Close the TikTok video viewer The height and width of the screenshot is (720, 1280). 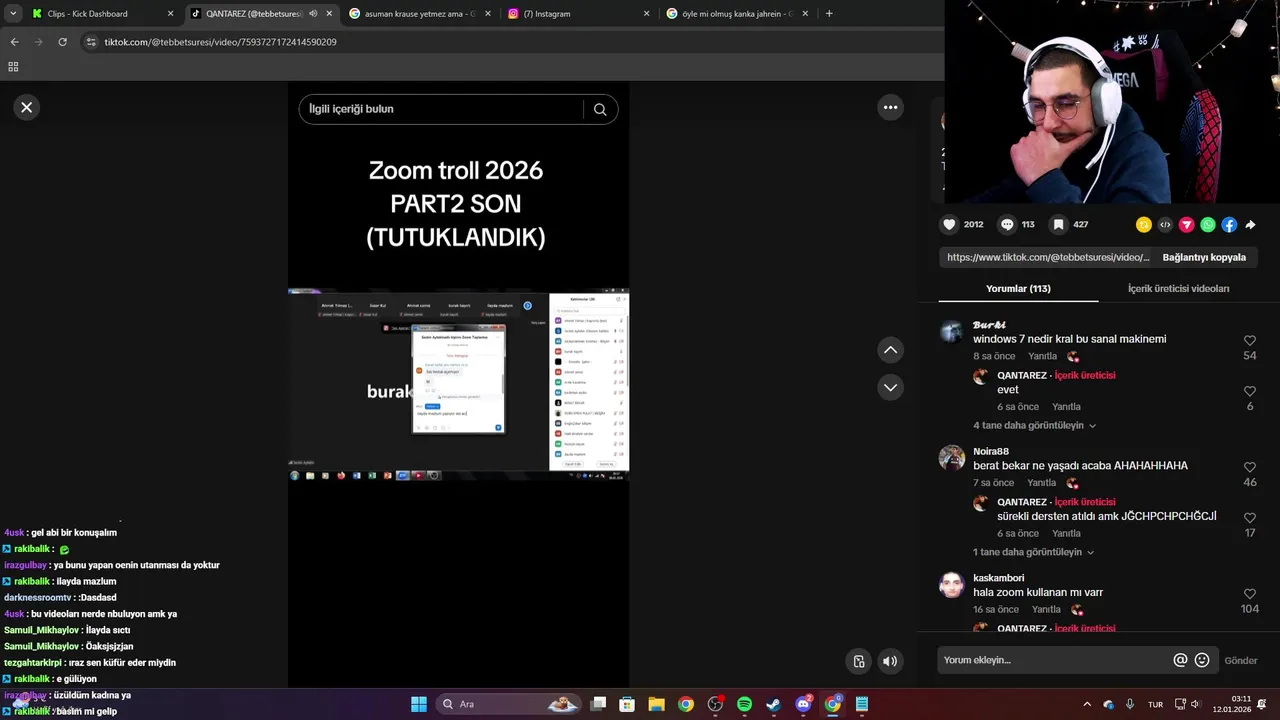pos(27,107)
